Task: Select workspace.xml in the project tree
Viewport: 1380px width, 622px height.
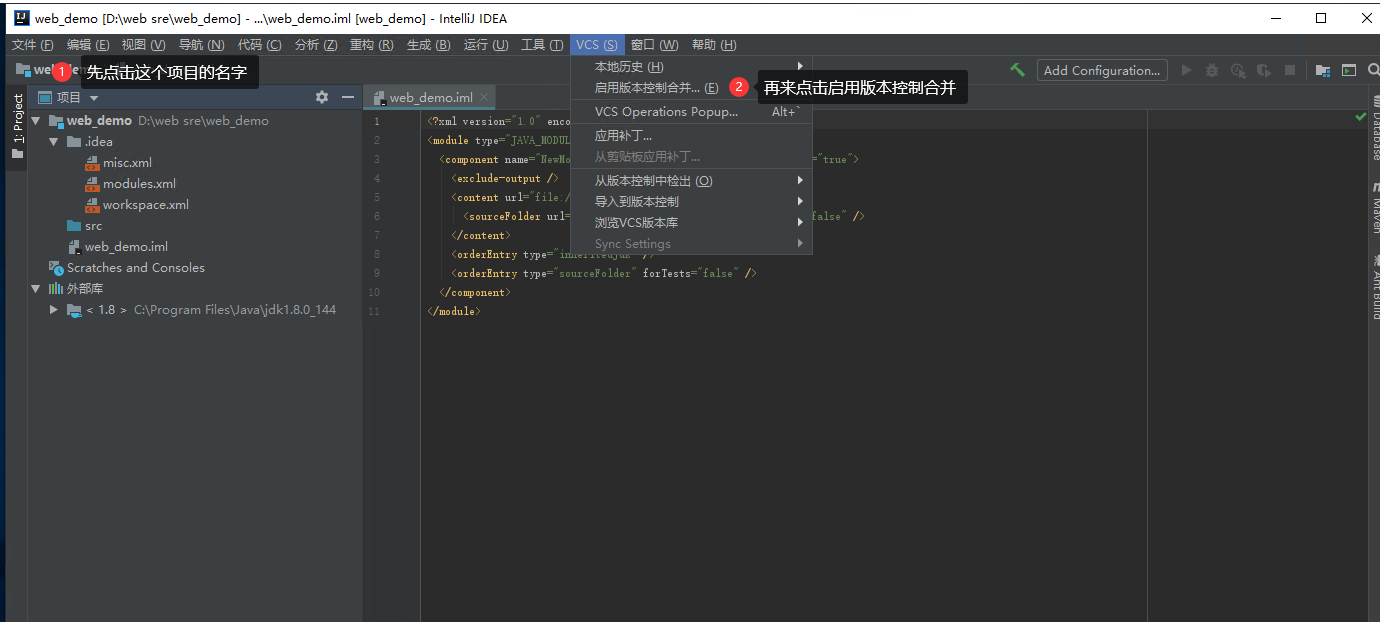Action: pyautogui.click(x=145, y=205)
